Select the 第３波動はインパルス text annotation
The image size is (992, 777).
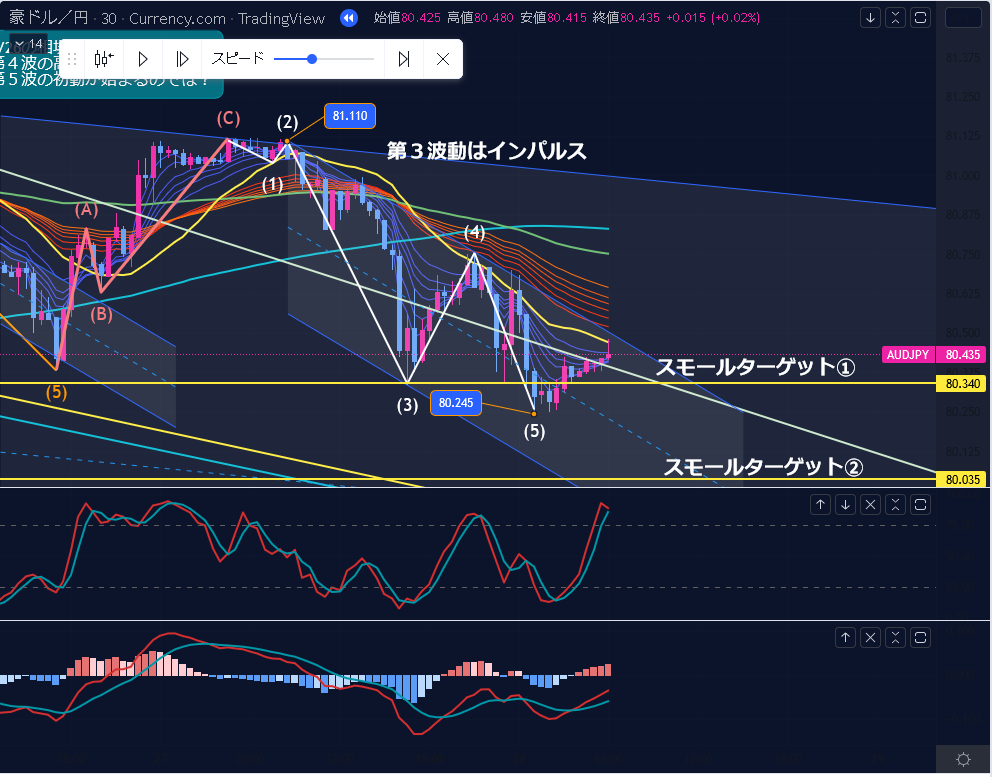coord(487,151)
